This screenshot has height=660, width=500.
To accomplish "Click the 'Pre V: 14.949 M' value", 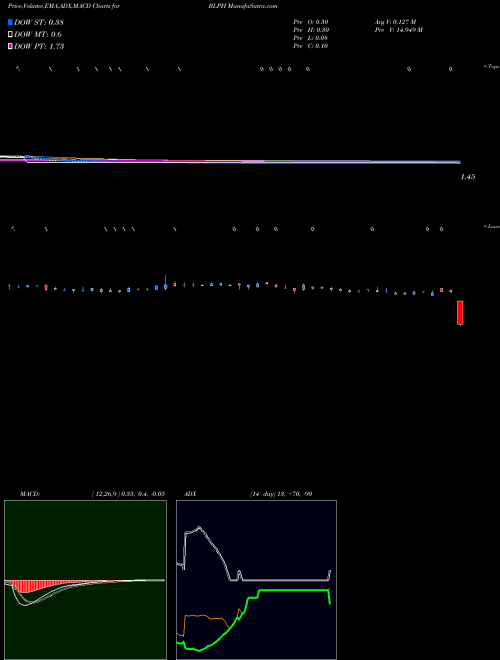I will [x=399, y=30].
